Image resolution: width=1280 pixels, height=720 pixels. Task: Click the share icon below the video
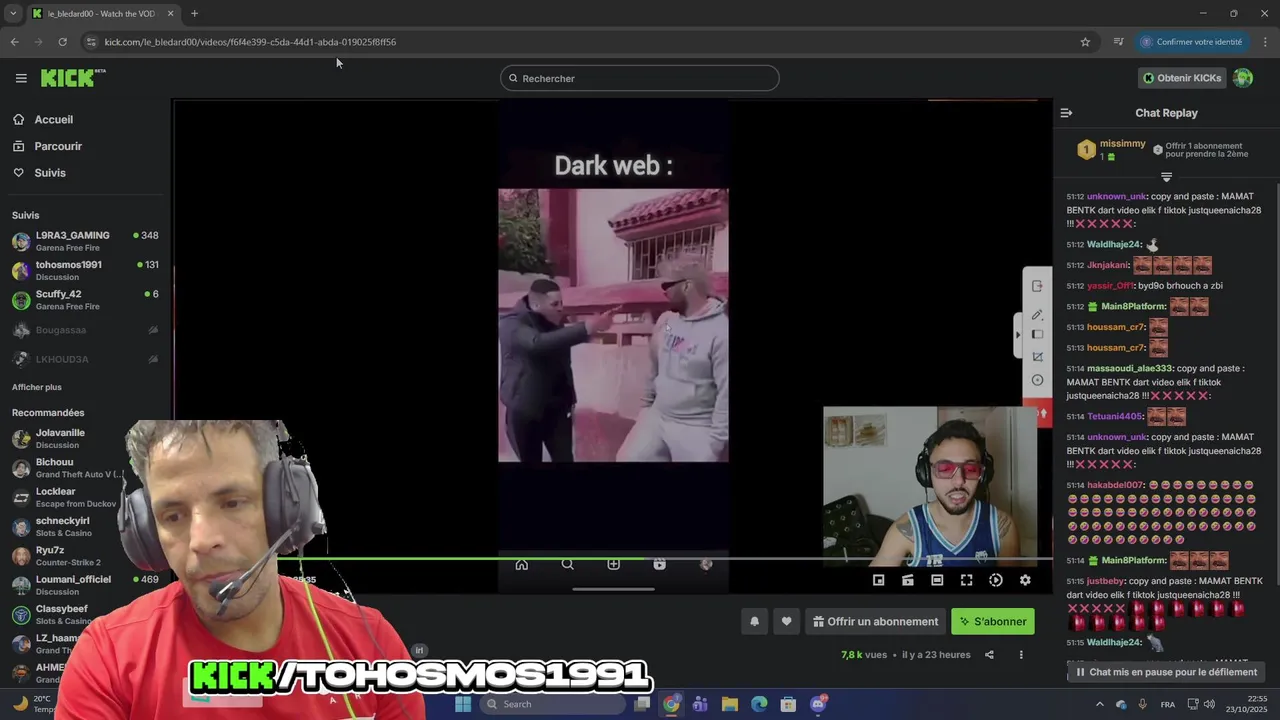989,655
